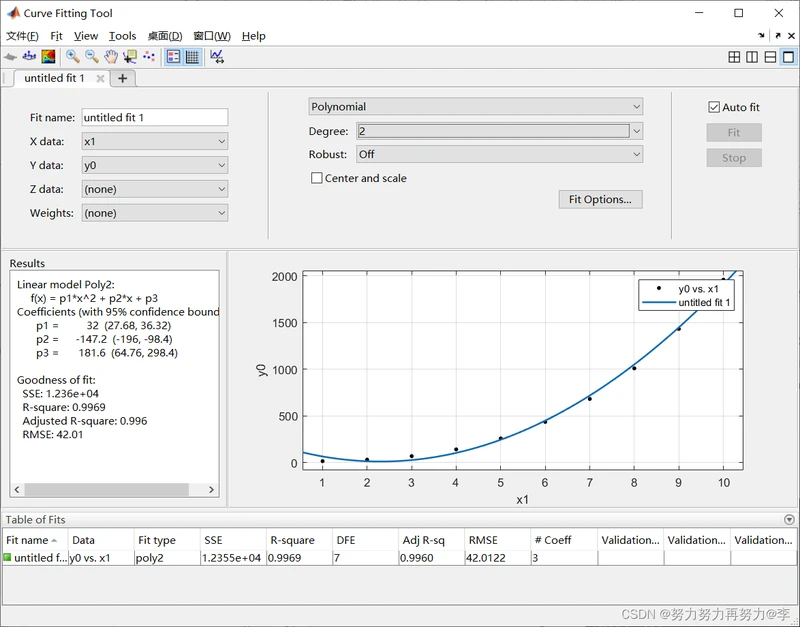Select the untitled fit 1 tab
Image resolution: width=800 pixels, height=627 pixels.
click(x=54, y=78)
